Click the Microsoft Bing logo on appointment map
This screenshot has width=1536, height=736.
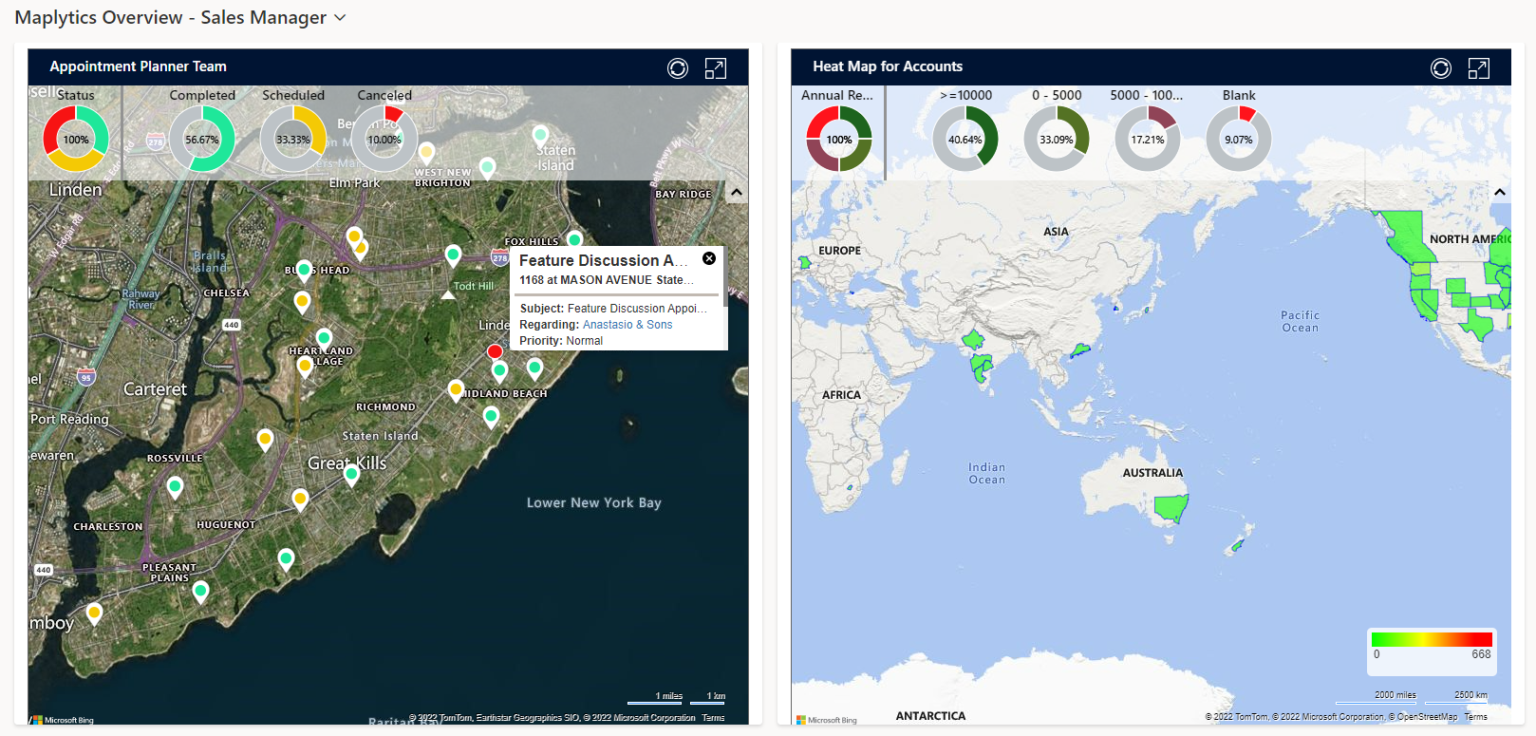[x=62, y=719]
